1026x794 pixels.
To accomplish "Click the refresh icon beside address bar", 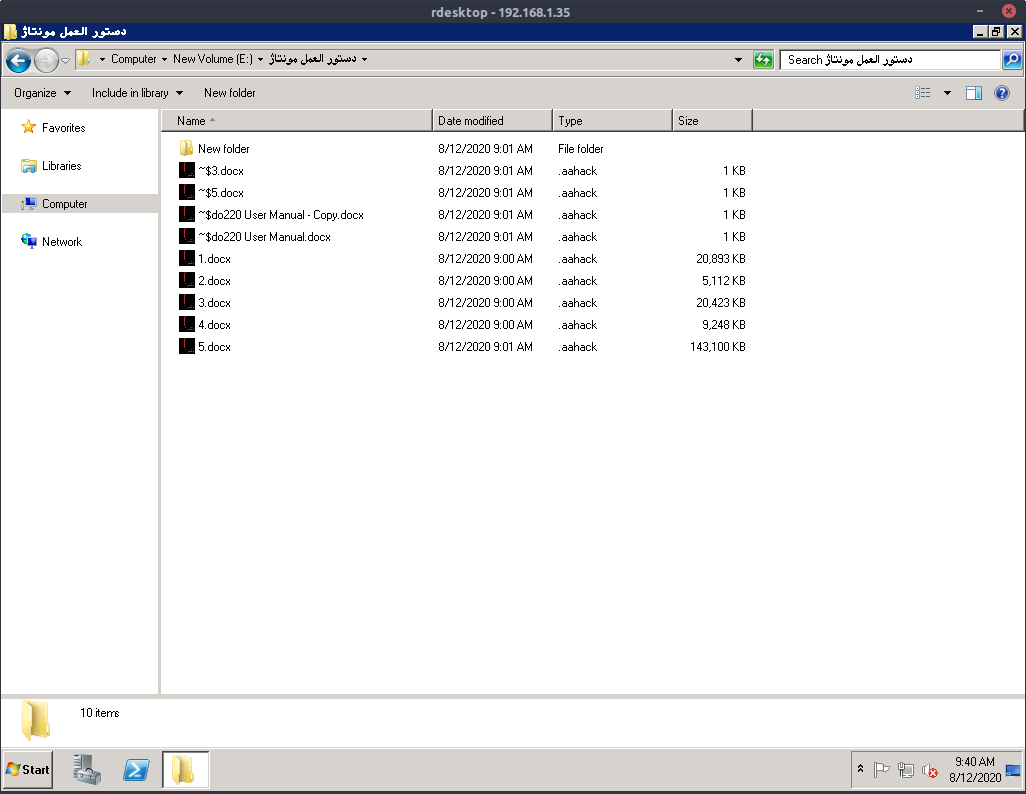I will [x=763, y=60].
